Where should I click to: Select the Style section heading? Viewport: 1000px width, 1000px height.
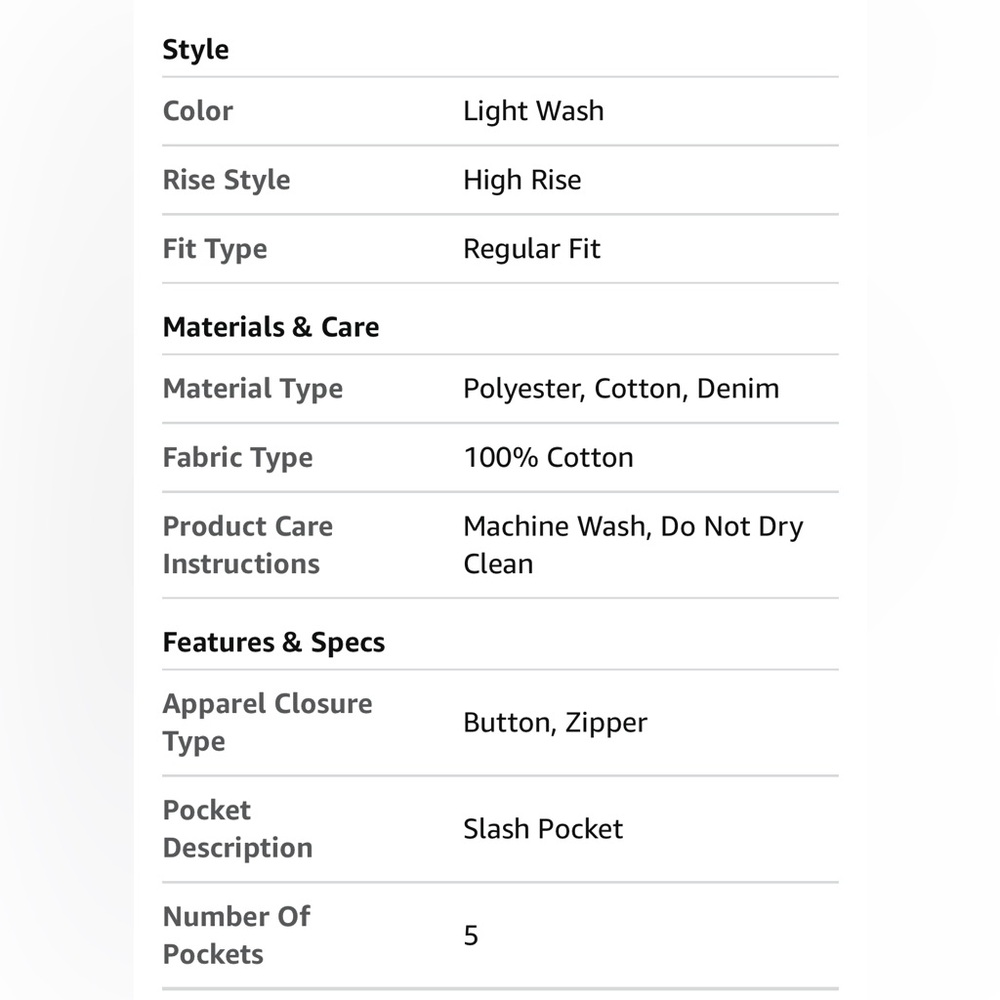[195, 50]
